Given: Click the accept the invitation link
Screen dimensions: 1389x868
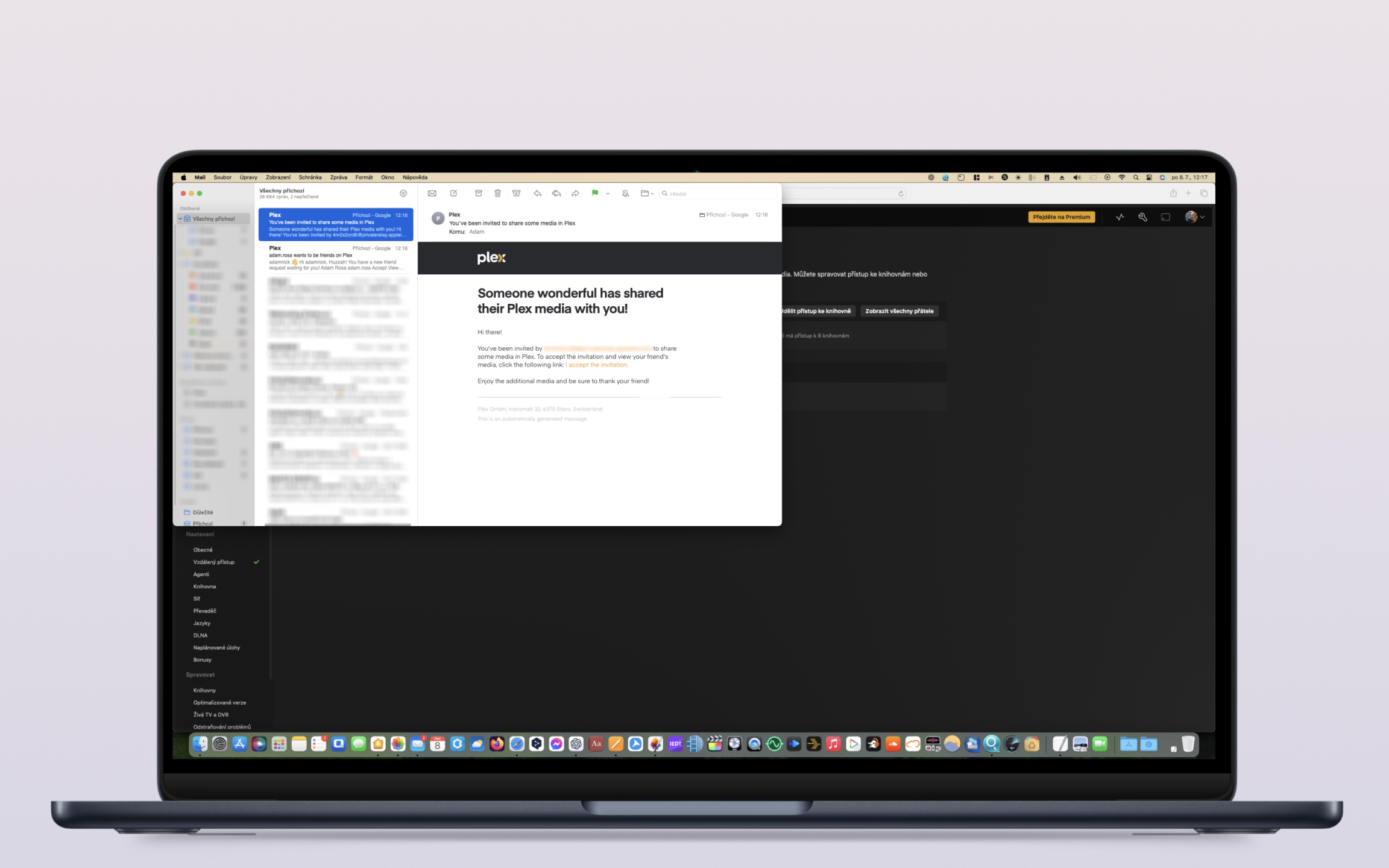Looking at the screenshot, I should click(597, 365).
